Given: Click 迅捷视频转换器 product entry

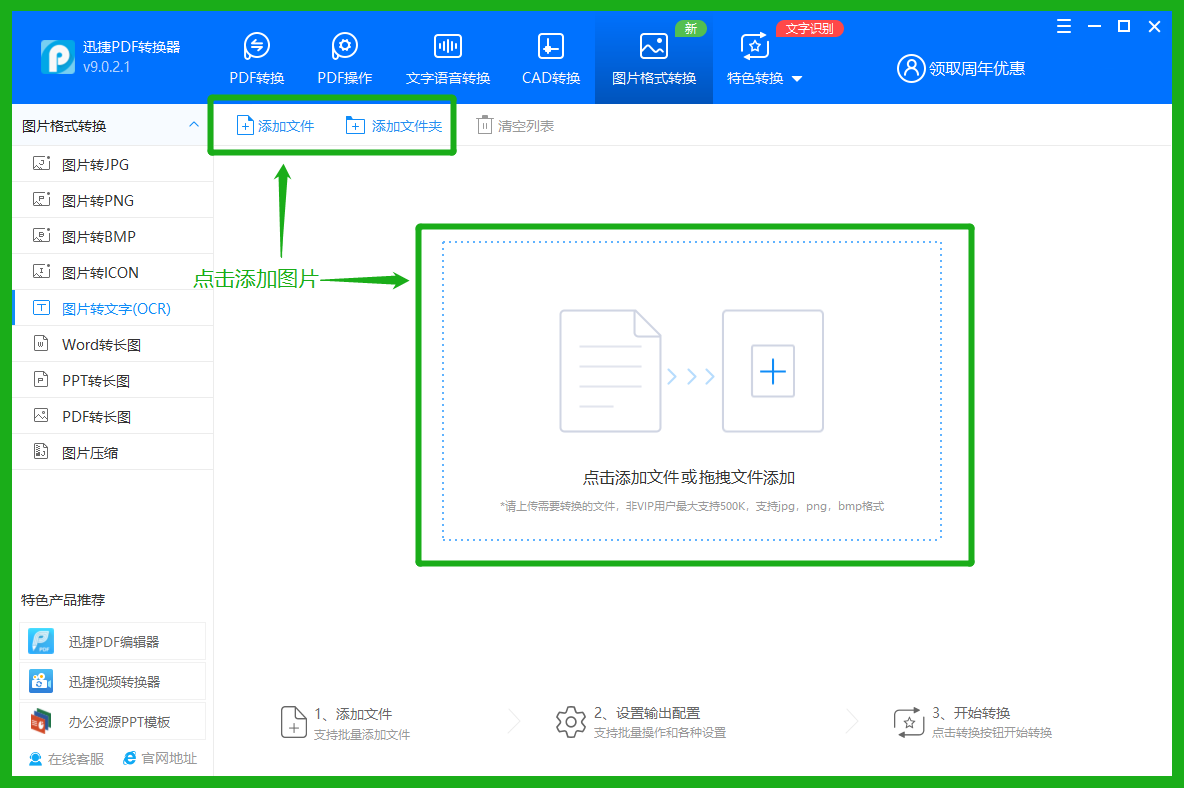Looking at the screenshot, I should coord(113,682).
